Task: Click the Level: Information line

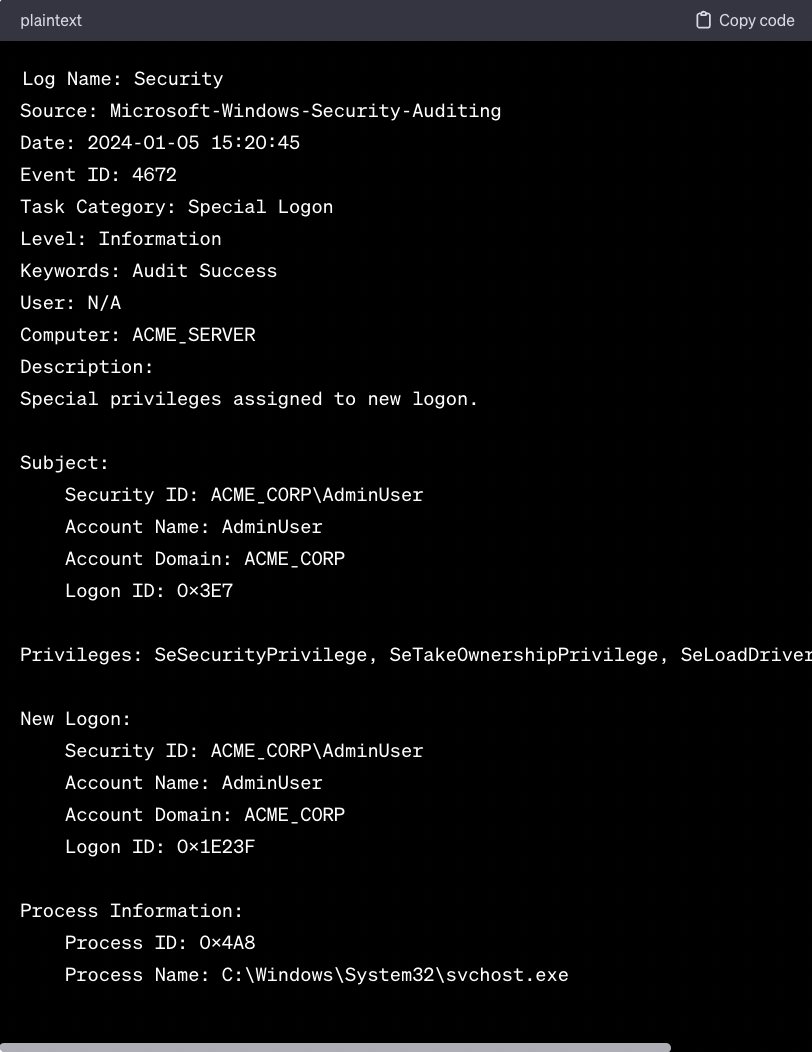Action: (120, 238)
